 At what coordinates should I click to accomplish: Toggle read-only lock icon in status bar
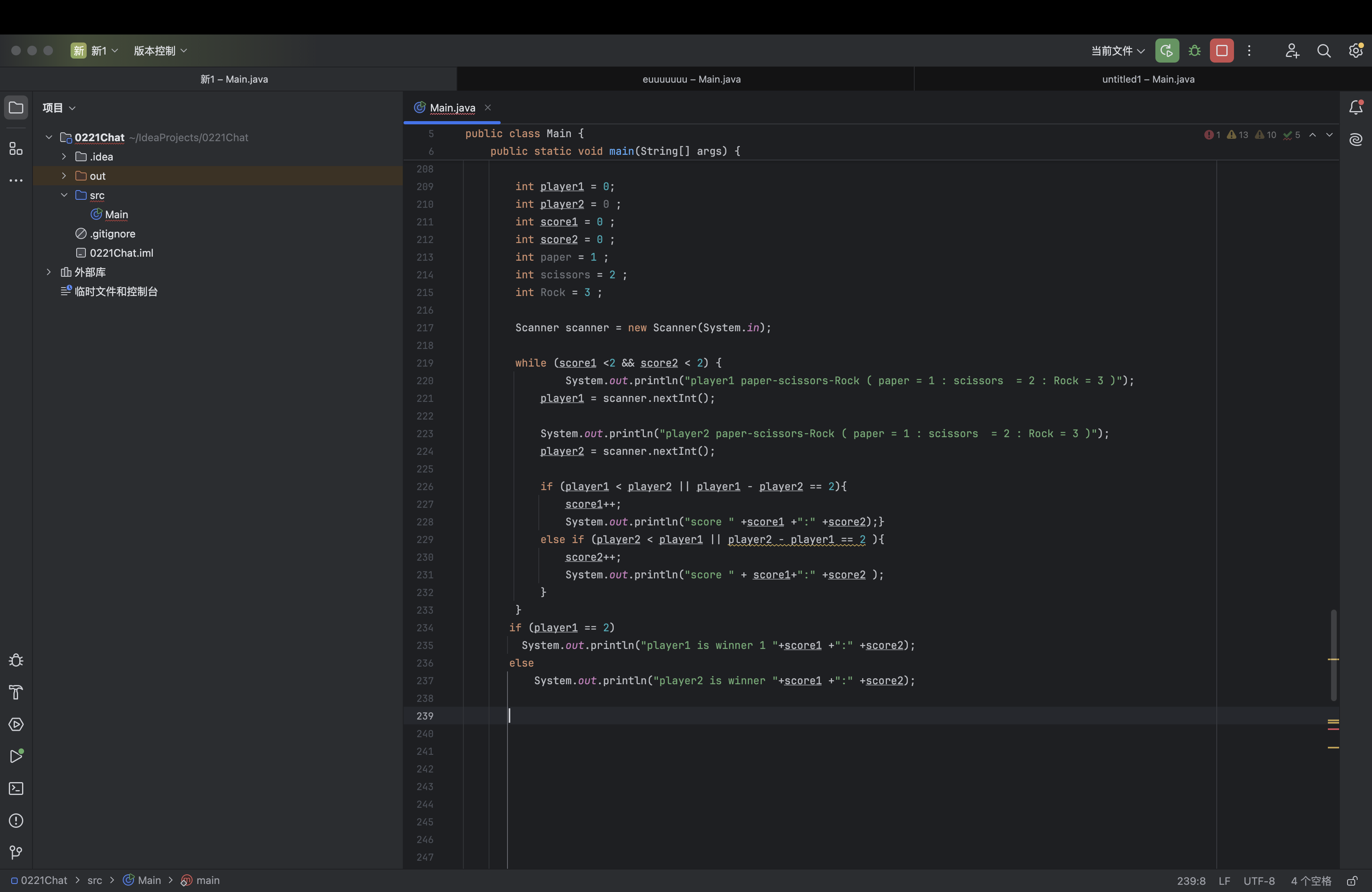pos(1352,880)
